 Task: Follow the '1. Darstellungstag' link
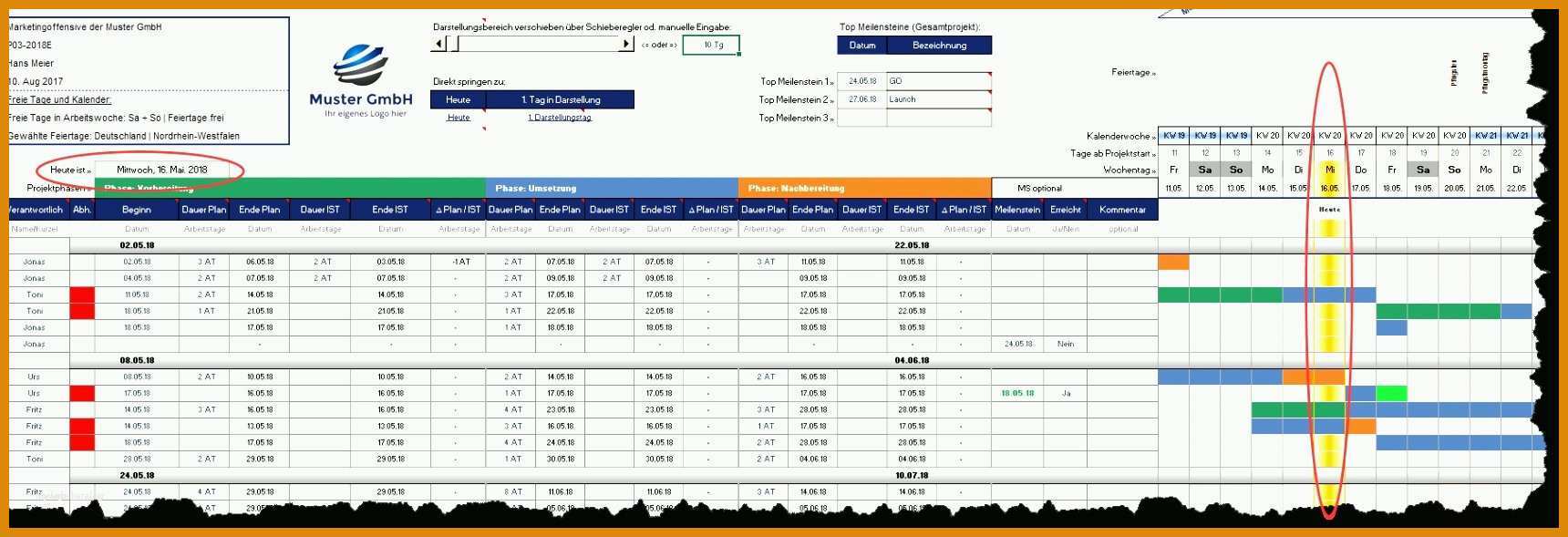click(x=560, y=118)
